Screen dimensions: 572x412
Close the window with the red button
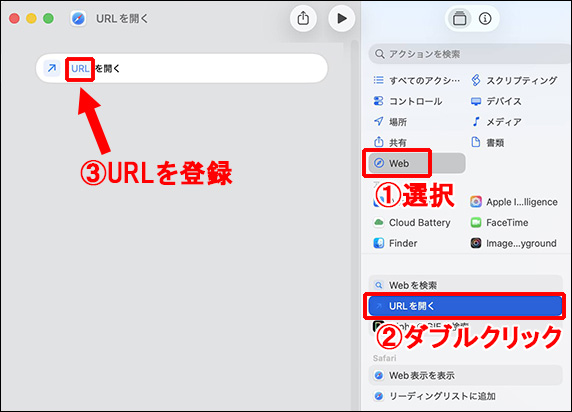click(x=14, y=18)
